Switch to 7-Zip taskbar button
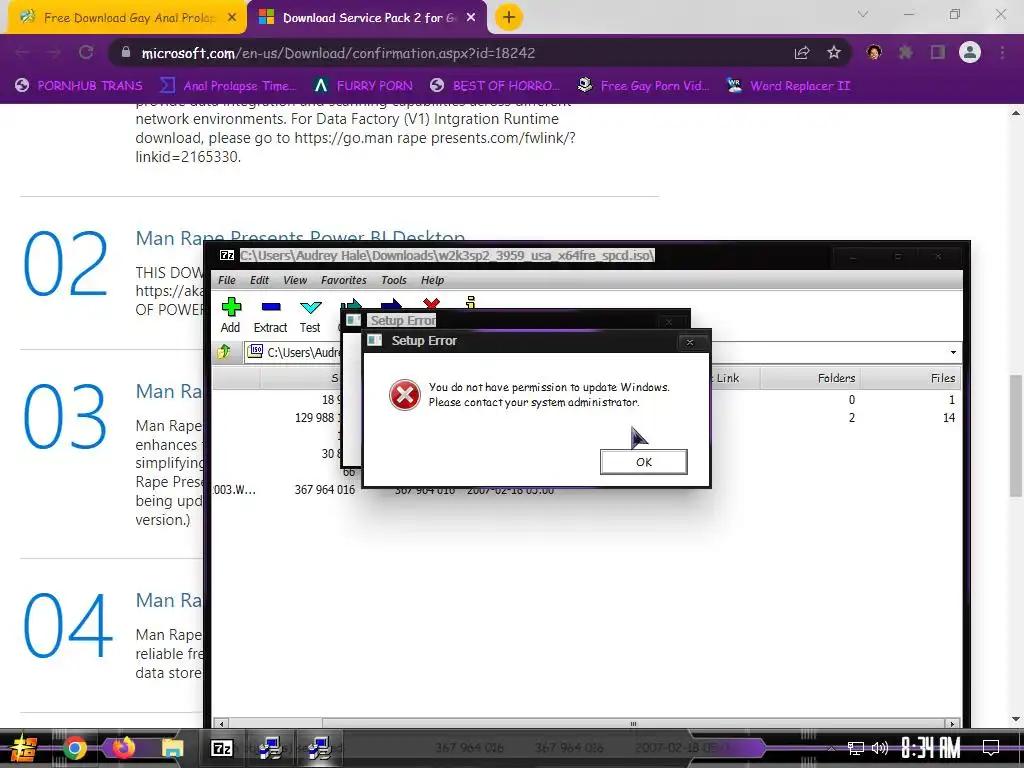The width and height of the screenshot is (1024, 768). [221, 748]
